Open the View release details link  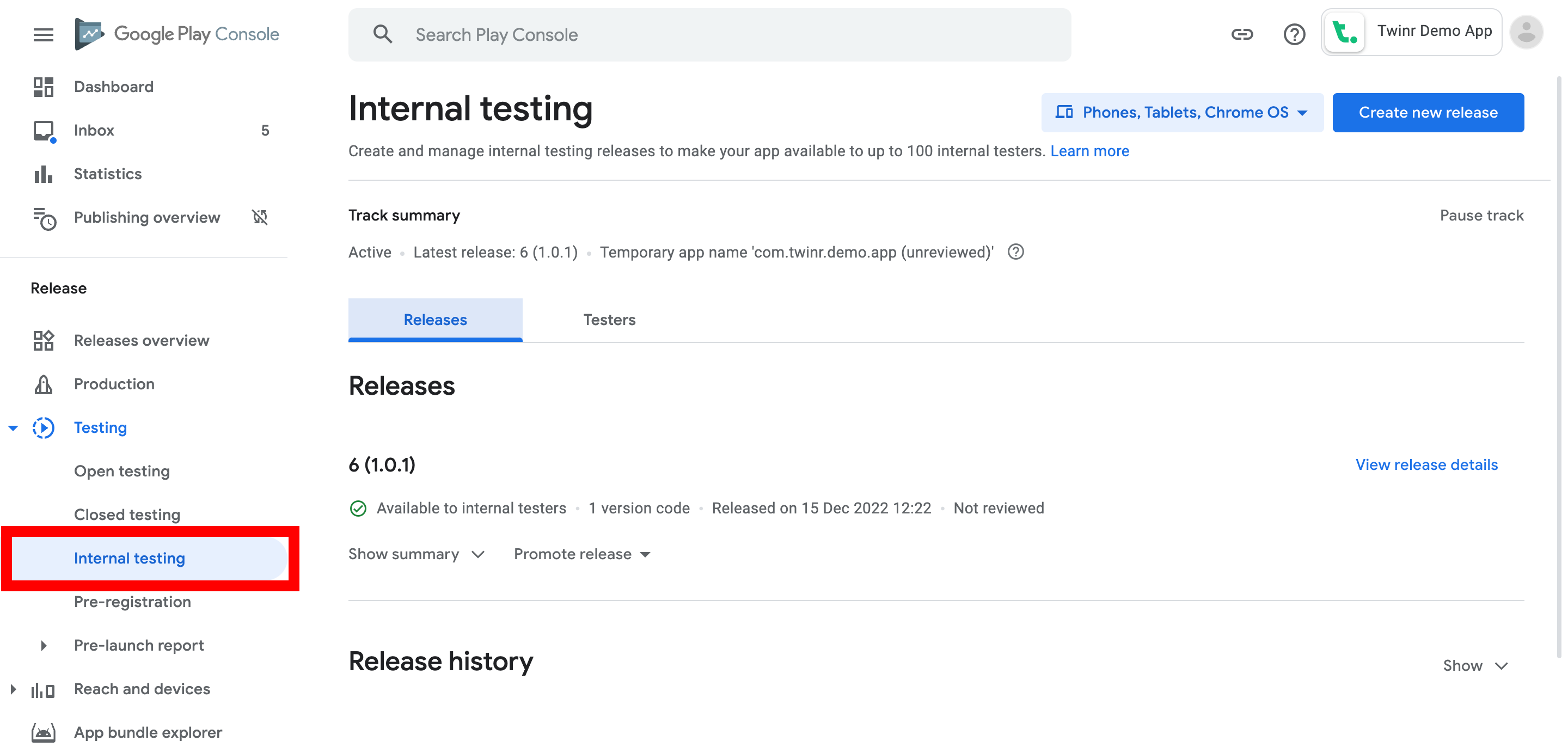(x=1425, y=464)
